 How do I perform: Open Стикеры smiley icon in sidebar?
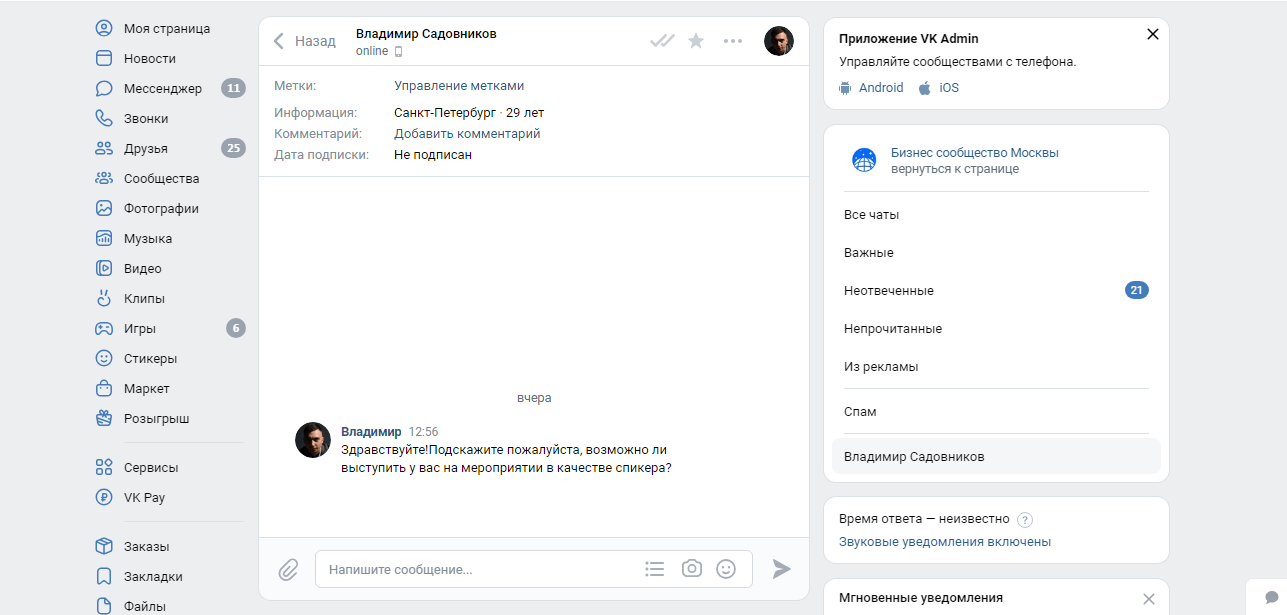coord(104,358)
